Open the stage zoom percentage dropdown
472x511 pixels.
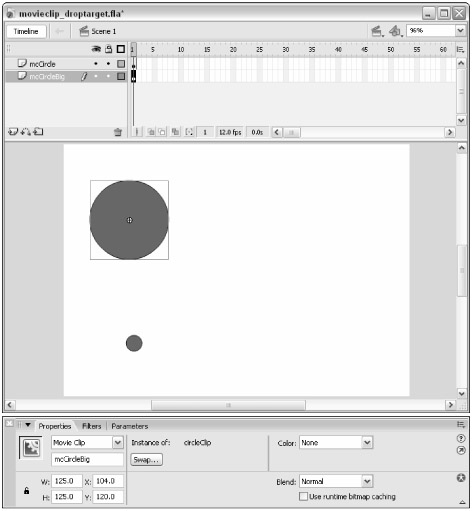point(460,31)
